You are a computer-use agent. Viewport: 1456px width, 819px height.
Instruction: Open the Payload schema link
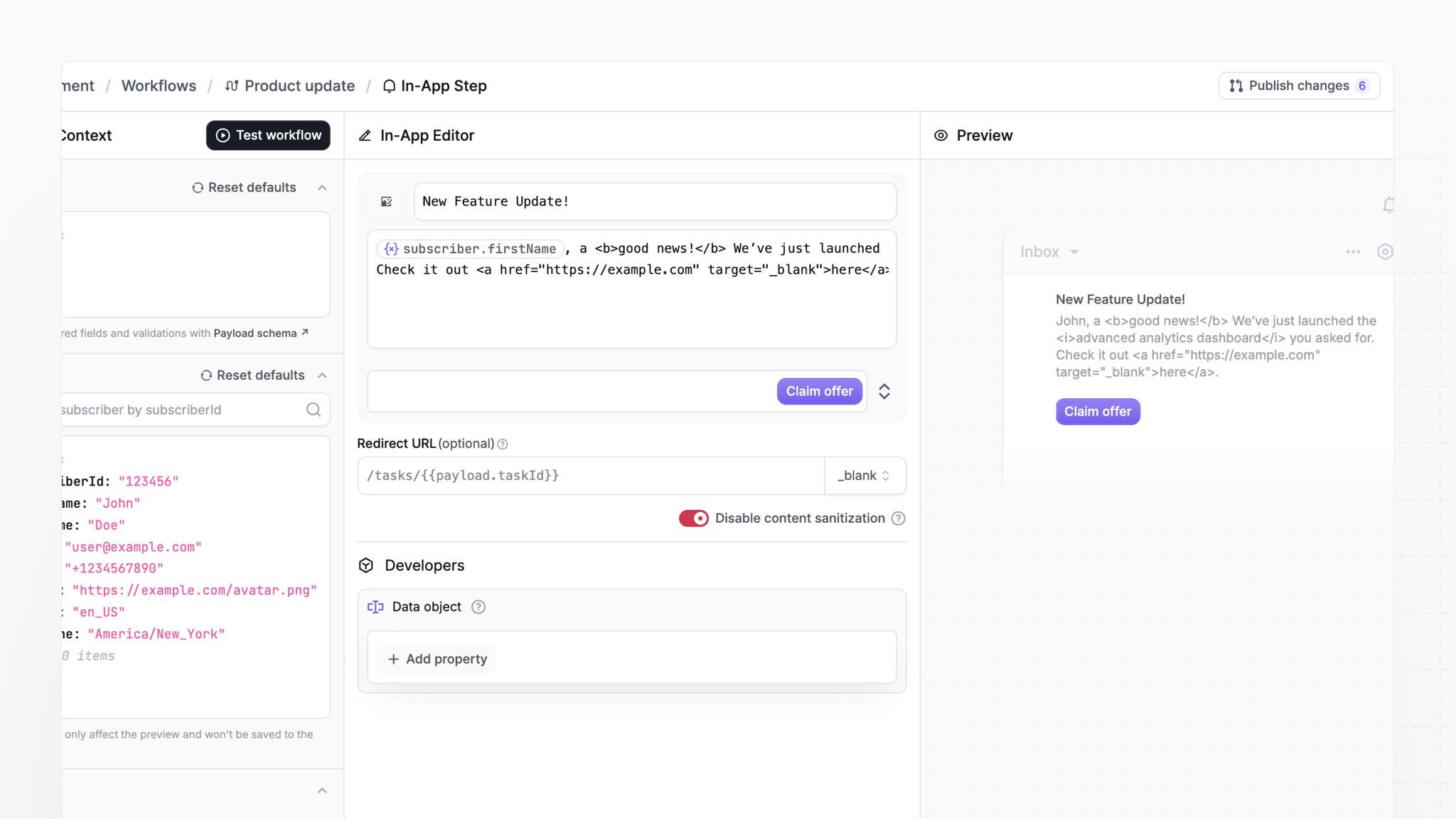(255, 333)
